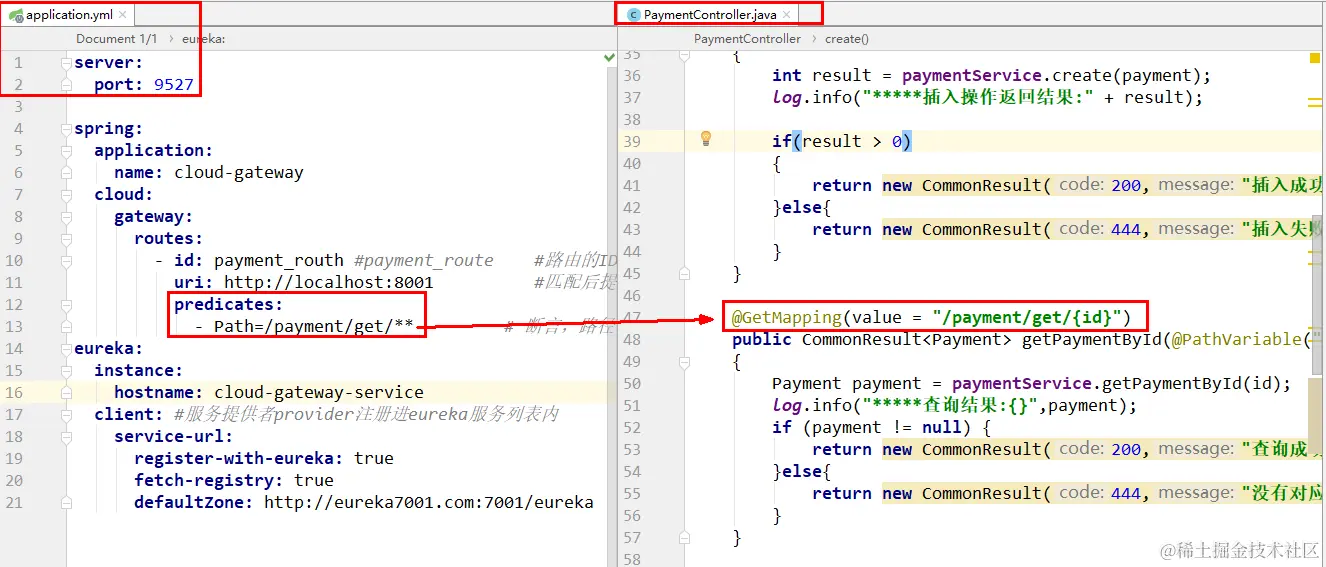Click the 'code: 200' hint on line 41
The image size is (1326, 567).
pyautogui.click(x=1100, y=185)
